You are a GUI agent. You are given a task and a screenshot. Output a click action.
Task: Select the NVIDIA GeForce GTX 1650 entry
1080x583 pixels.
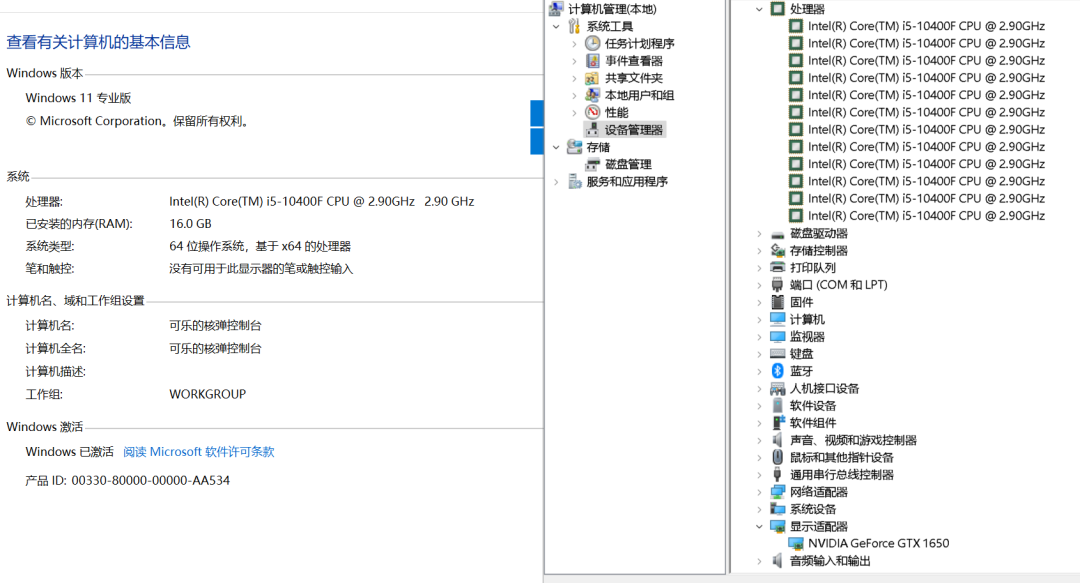click(878, 544)
